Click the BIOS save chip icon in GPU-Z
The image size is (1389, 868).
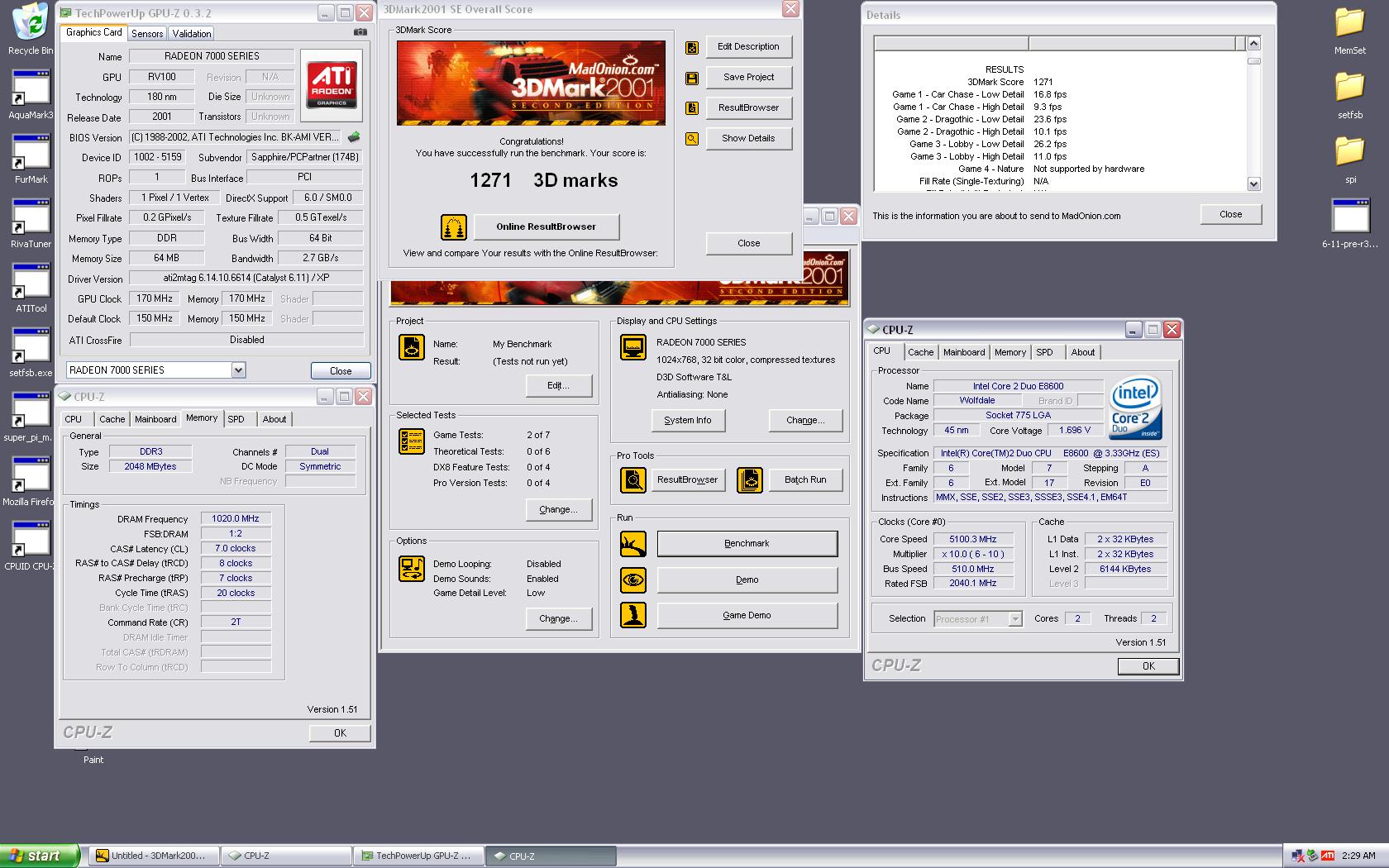click(354, 137)
